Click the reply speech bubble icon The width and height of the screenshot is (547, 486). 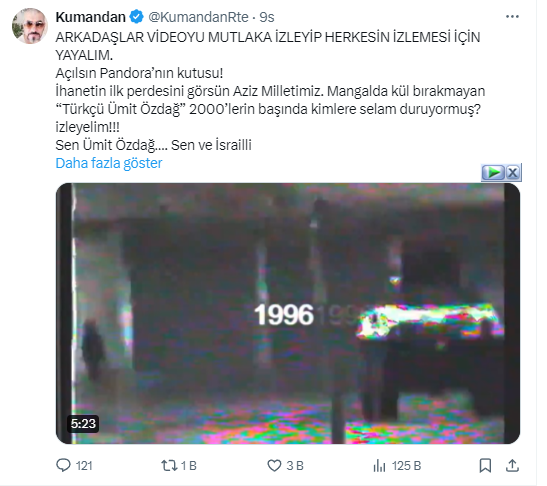[x=63, y=465]
